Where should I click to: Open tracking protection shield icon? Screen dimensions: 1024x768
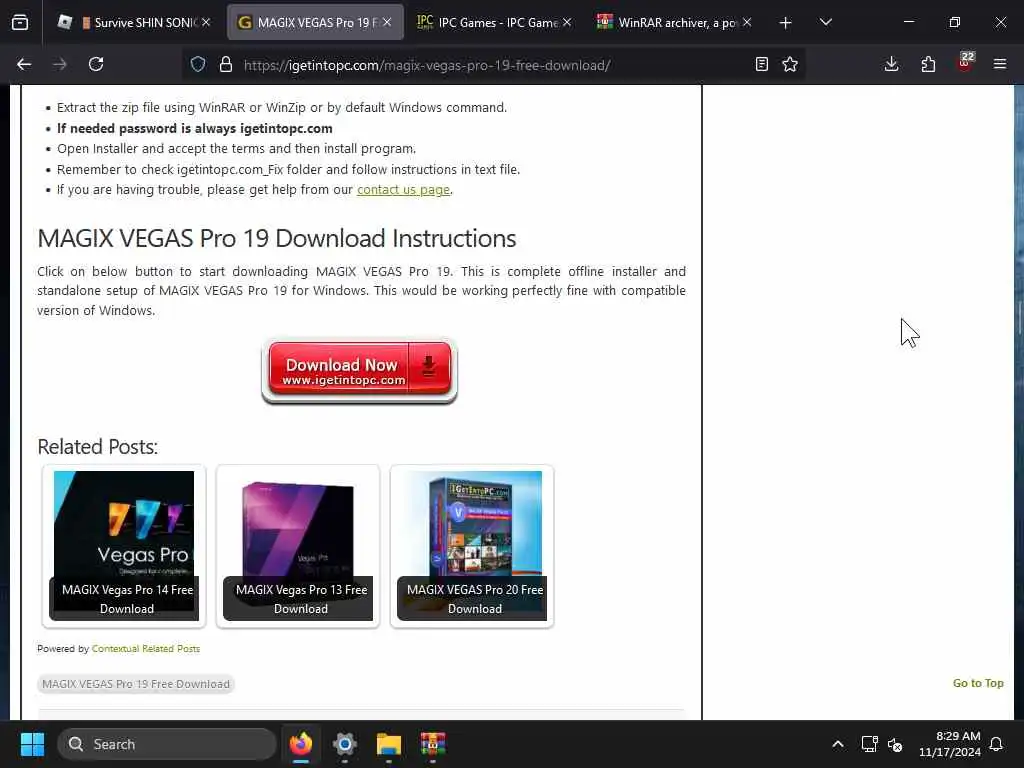(x=198, y=64)
